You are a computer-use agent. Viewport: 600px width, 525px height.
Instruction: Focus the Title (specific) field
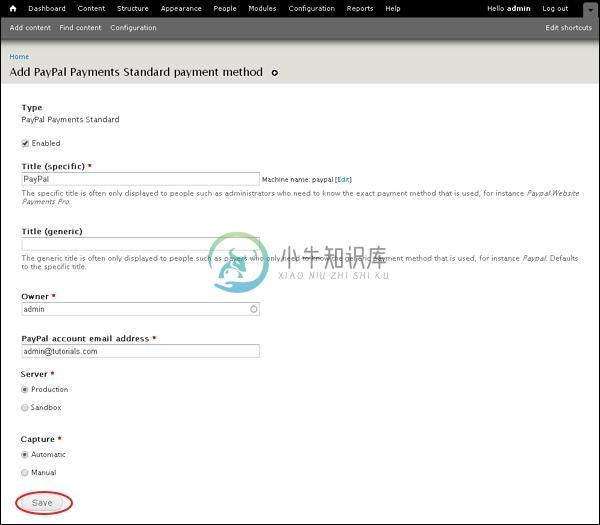(140, 179)
